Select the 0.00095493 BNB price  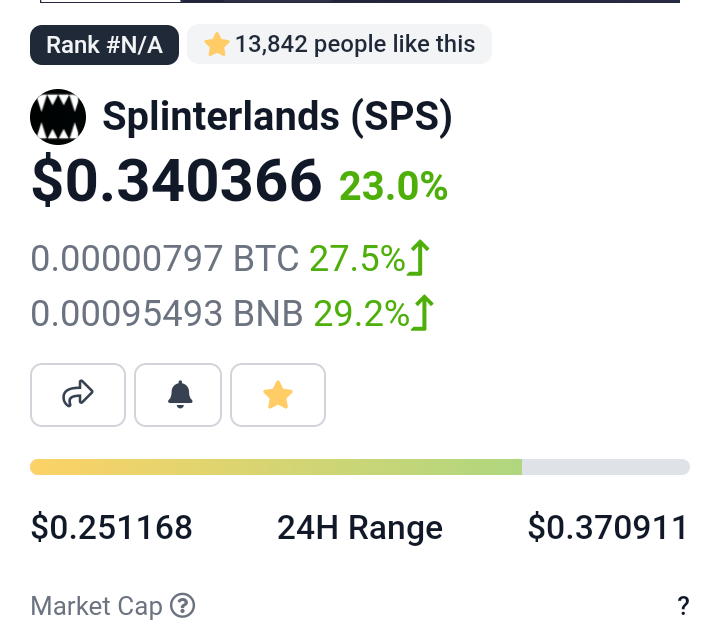[x=167, y=314]
